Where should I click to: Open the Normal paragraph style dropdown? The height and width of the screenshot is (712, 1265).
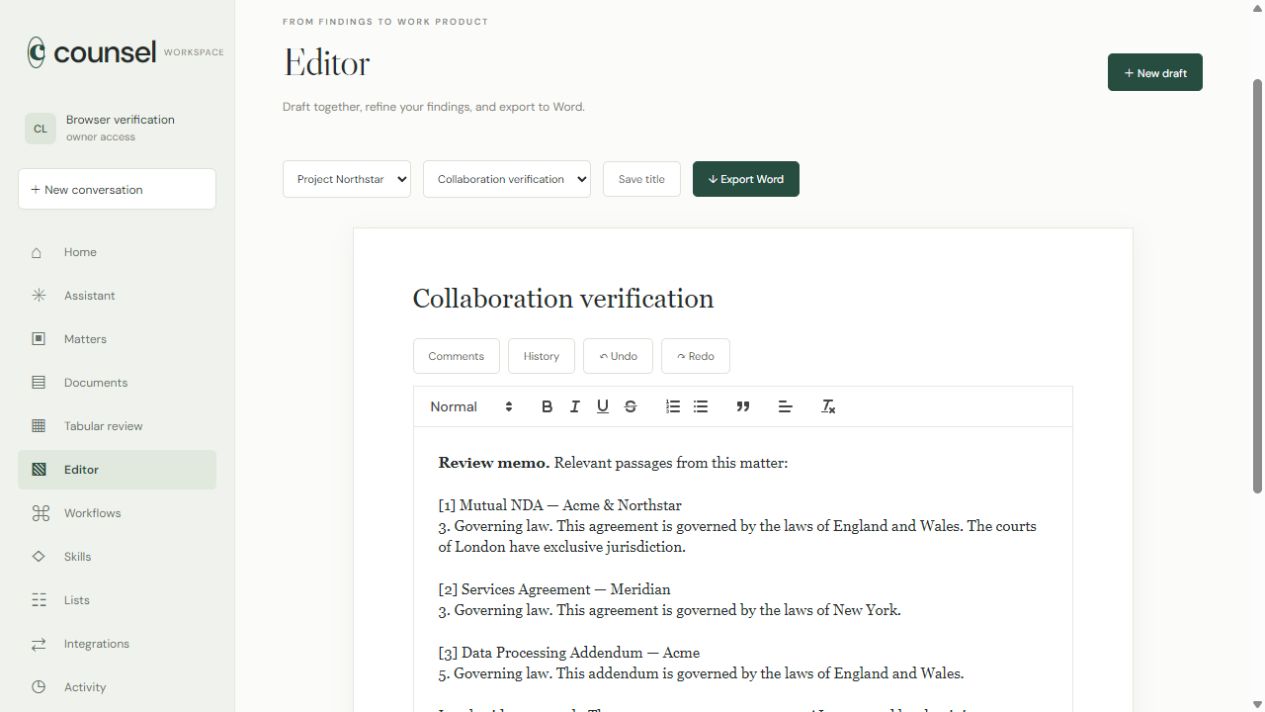[471, 406]
